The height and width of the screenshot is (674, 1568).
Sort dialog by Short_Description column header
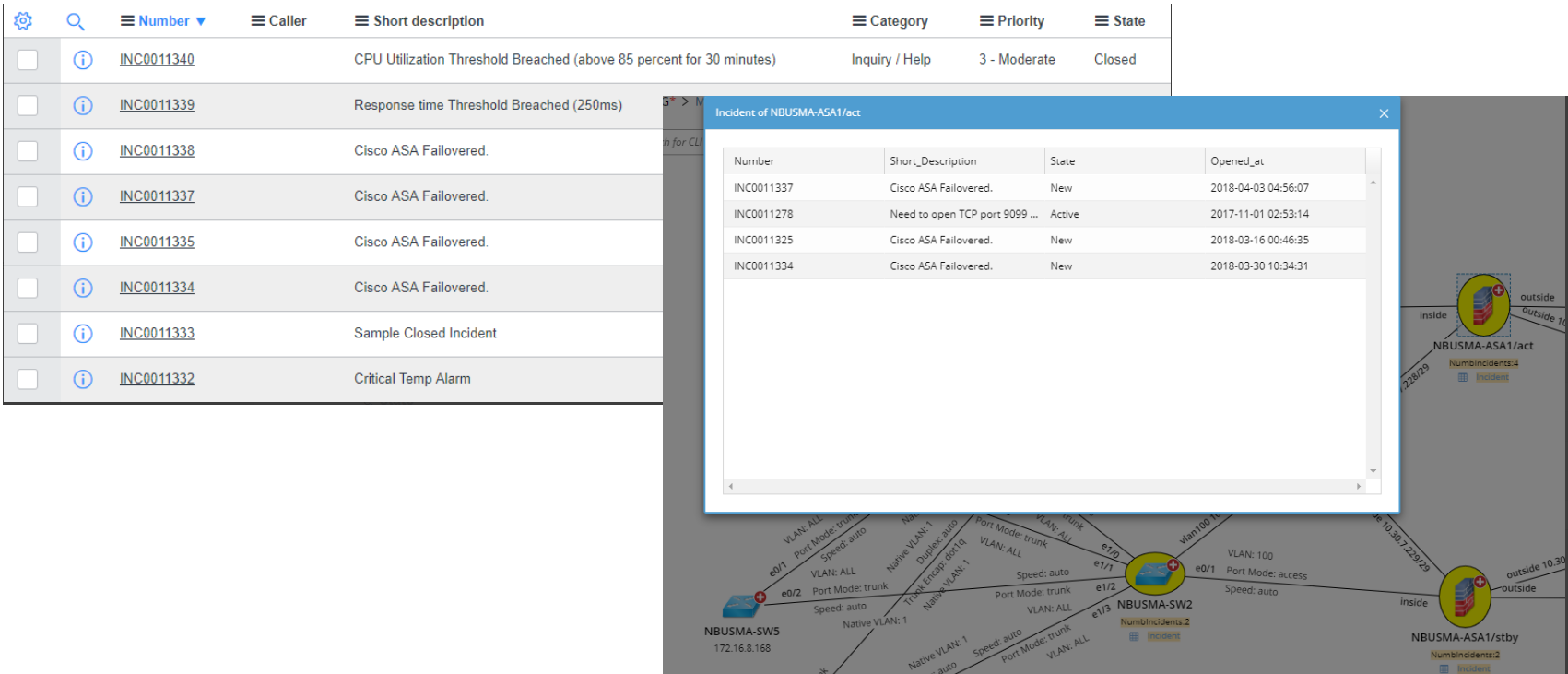click(964, 161)
